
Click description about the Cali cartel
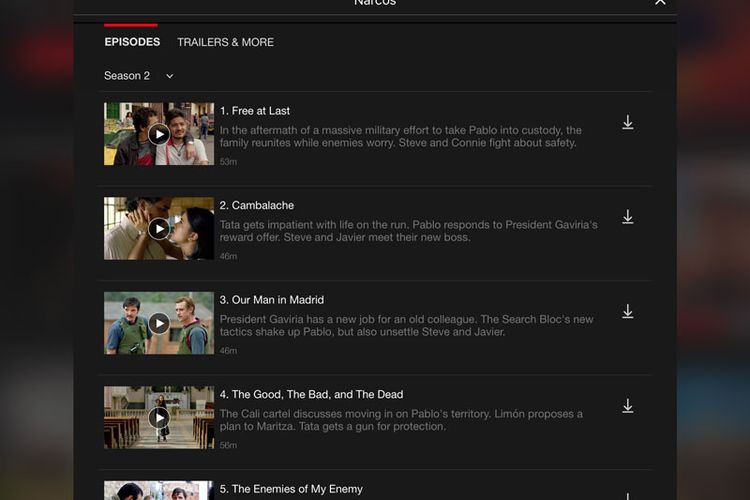(401, 420)
